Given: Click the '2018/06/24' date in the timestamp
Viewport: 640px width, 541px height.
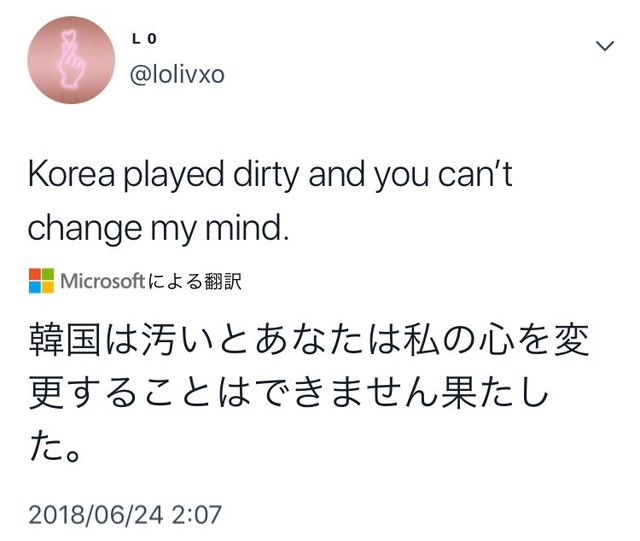Looking at the screenshot, I should 96,514.
